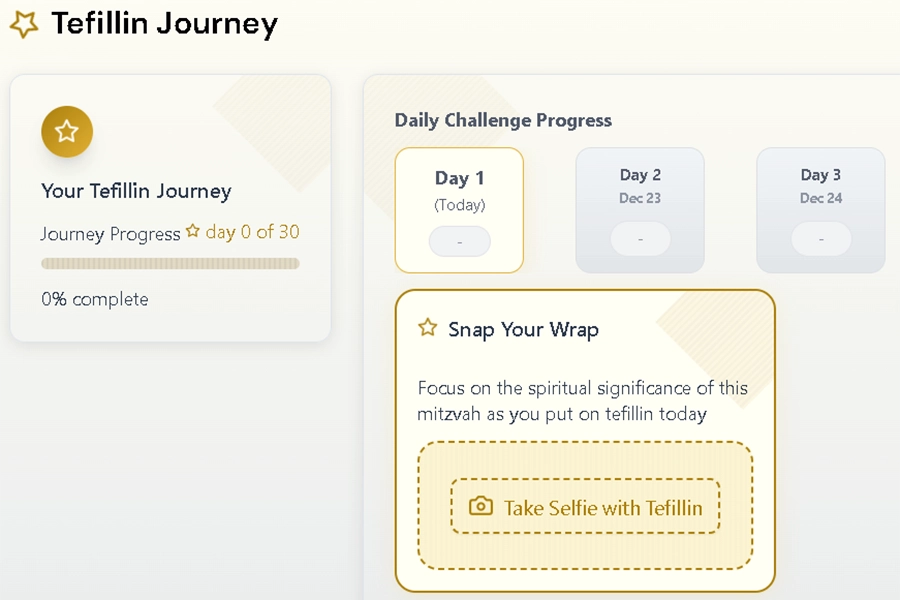Toggle the dash pill on Day 2
This screenshot has height=600, width=900.
click(x=640, y=240)
